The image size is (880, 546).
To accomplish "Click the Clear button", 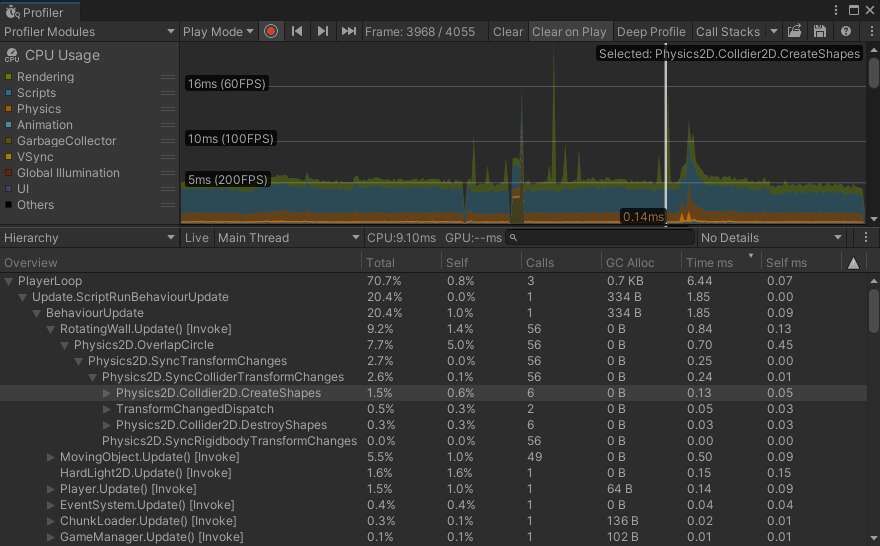I will 508,31.
